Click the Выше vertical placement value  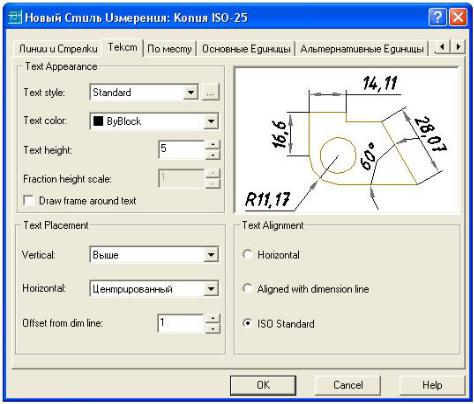[105, 255]
